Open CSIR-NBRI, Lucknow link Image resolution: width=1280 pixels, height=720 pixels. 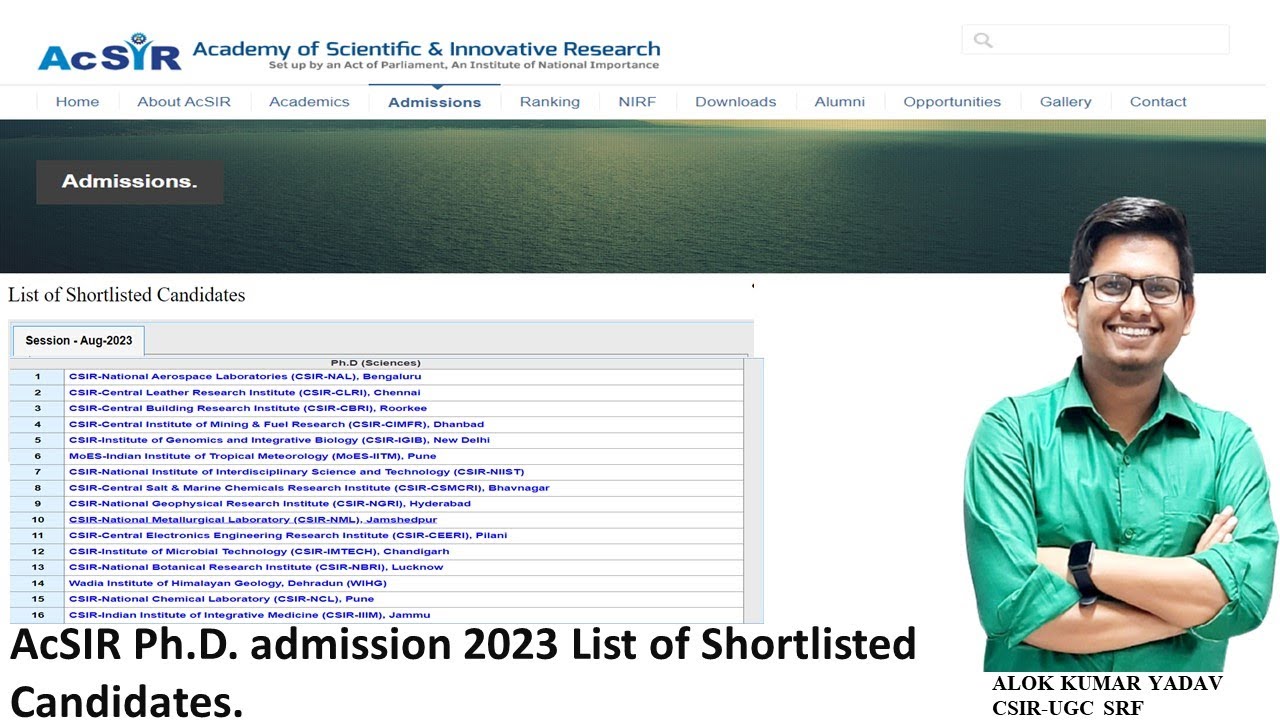pos(256,567)
